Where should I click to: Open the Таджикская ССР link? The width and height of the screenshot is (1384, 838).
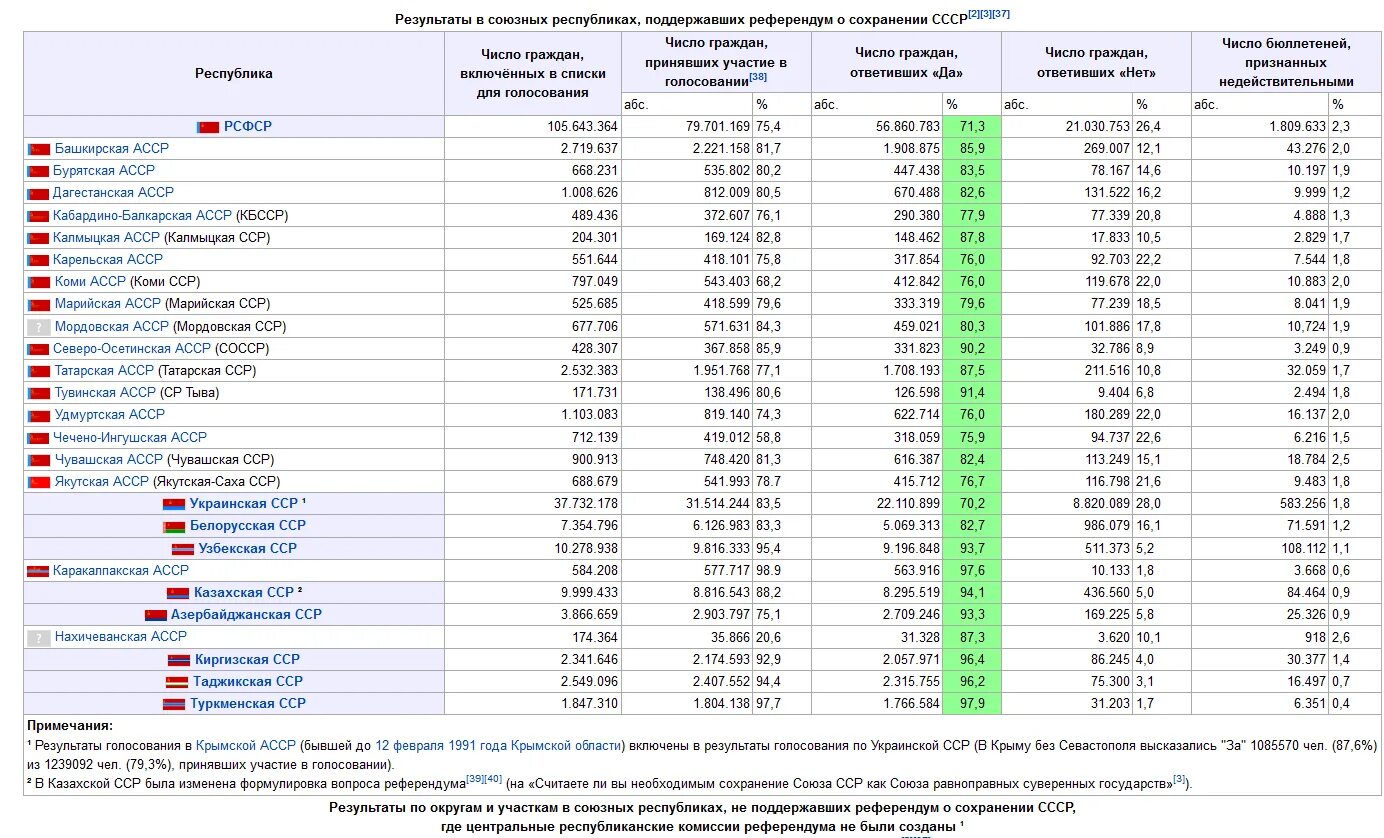(x=248, y=681)
